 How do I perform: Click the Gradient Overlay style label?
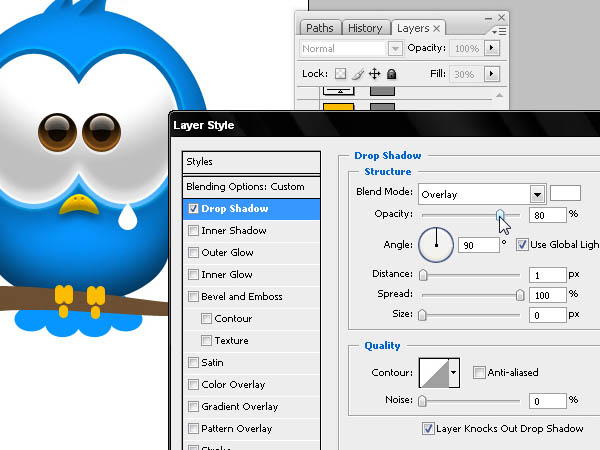pos(240,407)
